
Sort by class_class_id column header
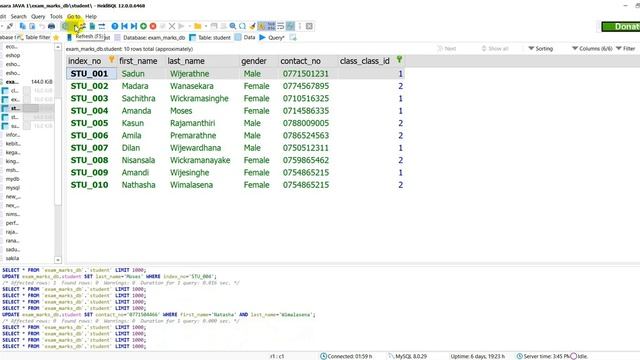tap(371, 61)
